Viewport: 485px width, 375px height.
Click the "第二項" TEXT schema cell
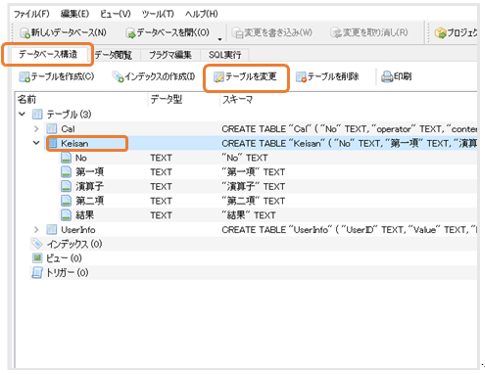tap(253, 201)
